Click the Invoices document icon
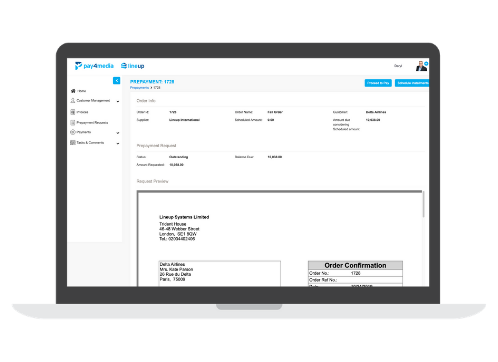 pos(73,112)
